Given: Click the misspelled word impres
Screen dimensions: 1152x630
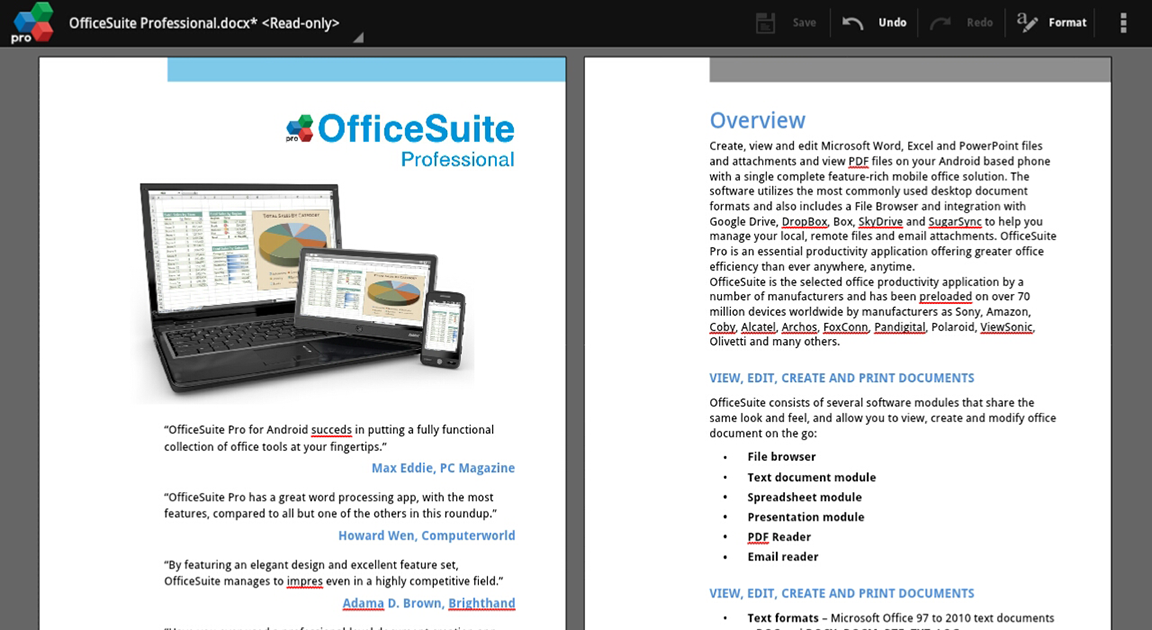Looking at the screenshot, I should coord(305,581).
